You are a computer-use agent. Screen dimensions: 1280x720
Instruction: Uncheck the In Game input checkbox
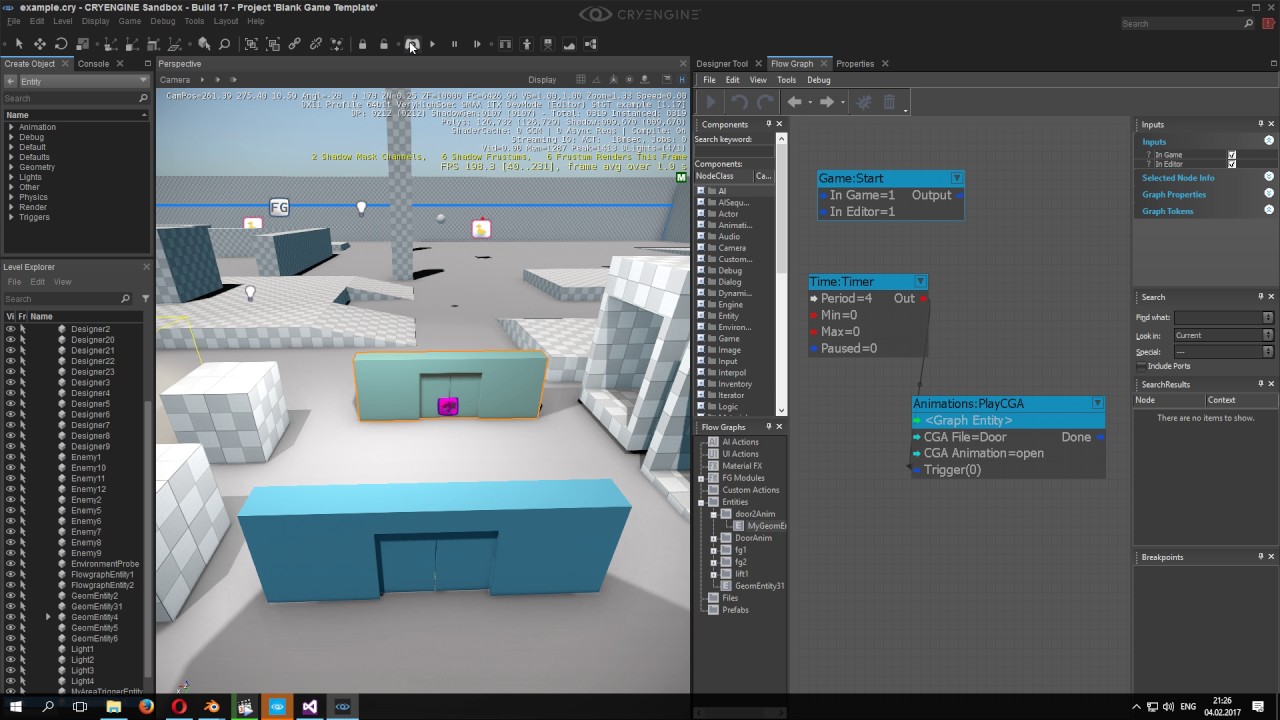click(1231, 155)
